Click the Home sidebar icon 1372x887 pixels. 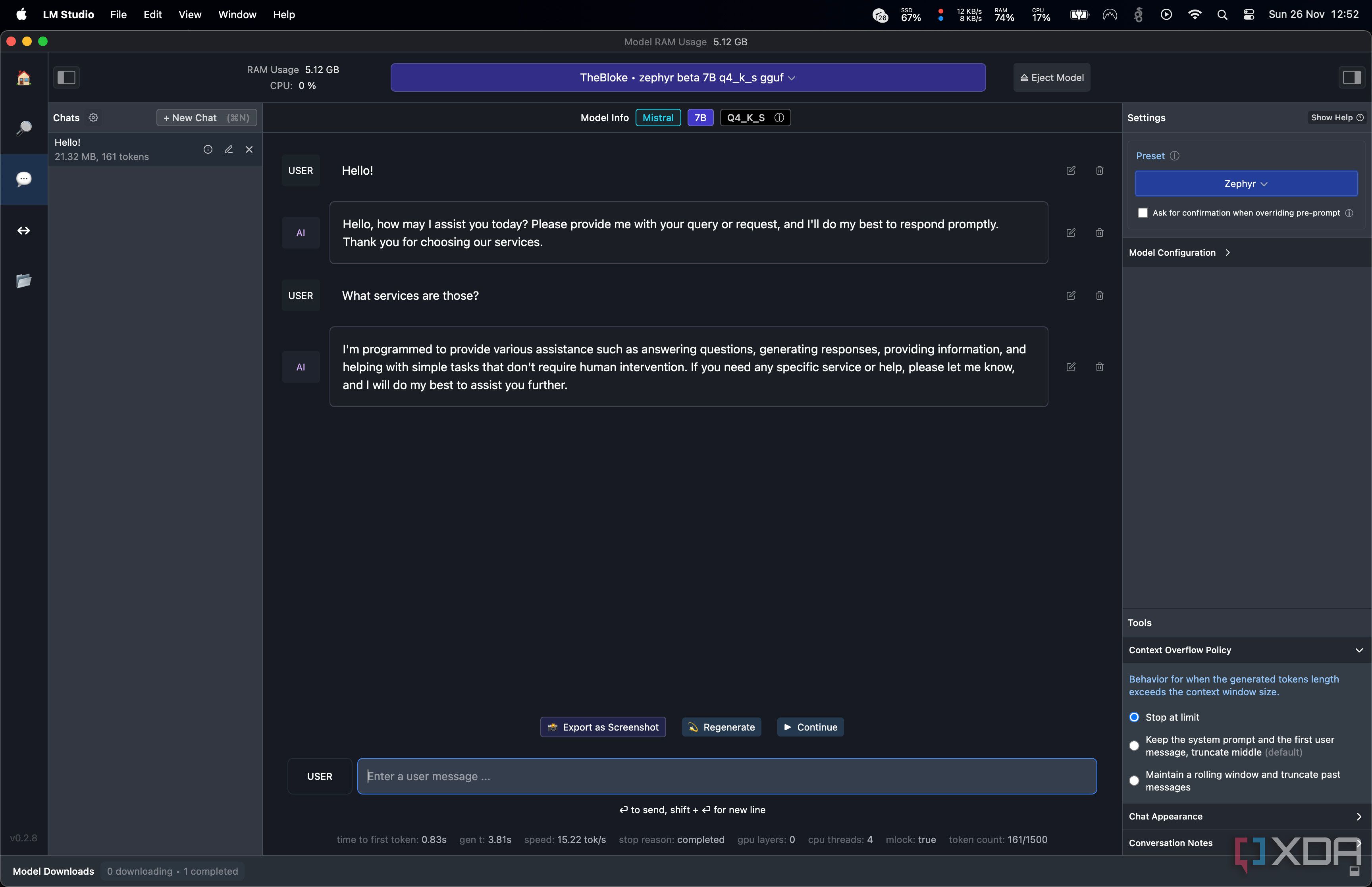click(x=23, y=77)
